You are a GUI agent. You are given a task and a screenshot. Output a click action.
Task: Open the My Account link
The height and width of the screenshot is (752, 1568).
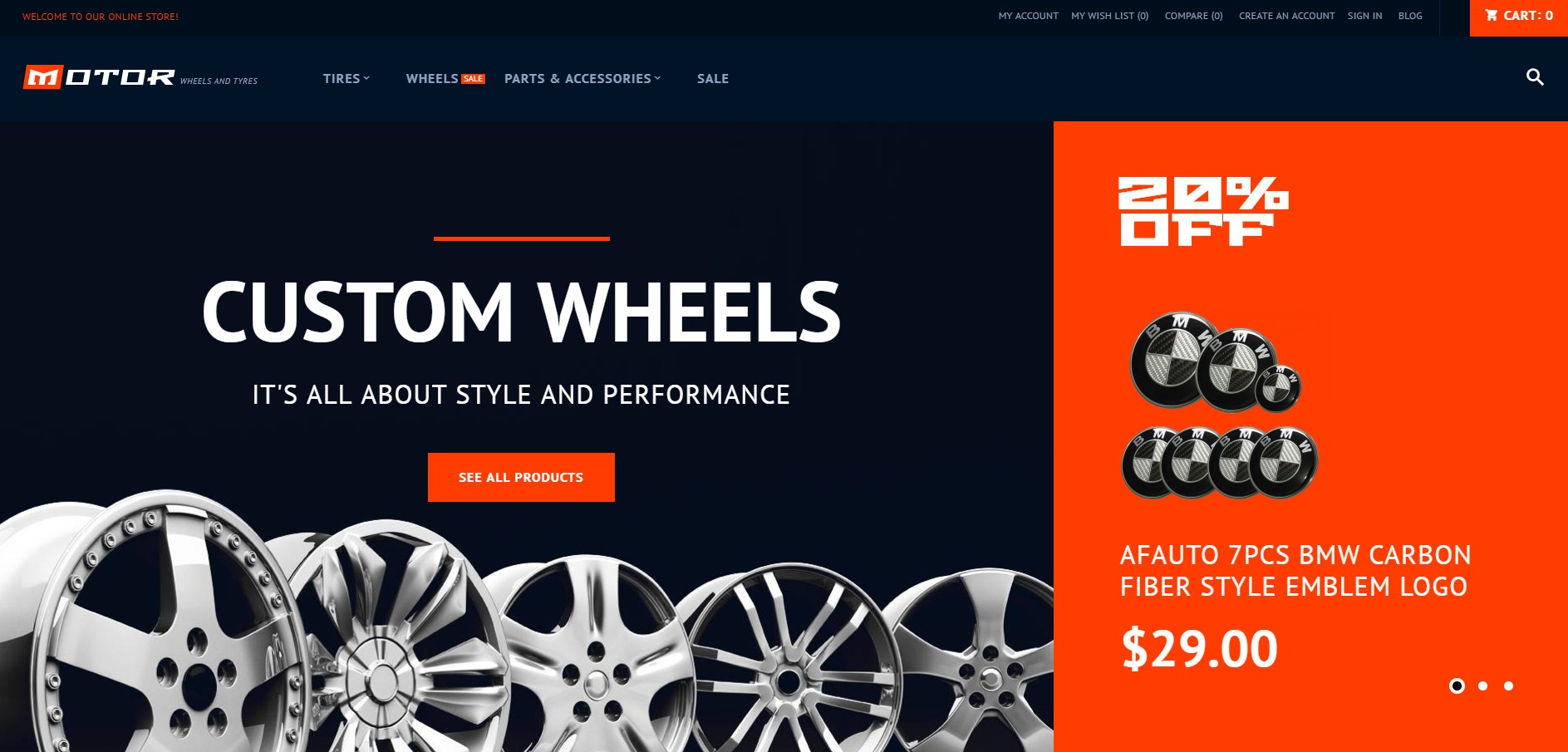coord(1028,16)
